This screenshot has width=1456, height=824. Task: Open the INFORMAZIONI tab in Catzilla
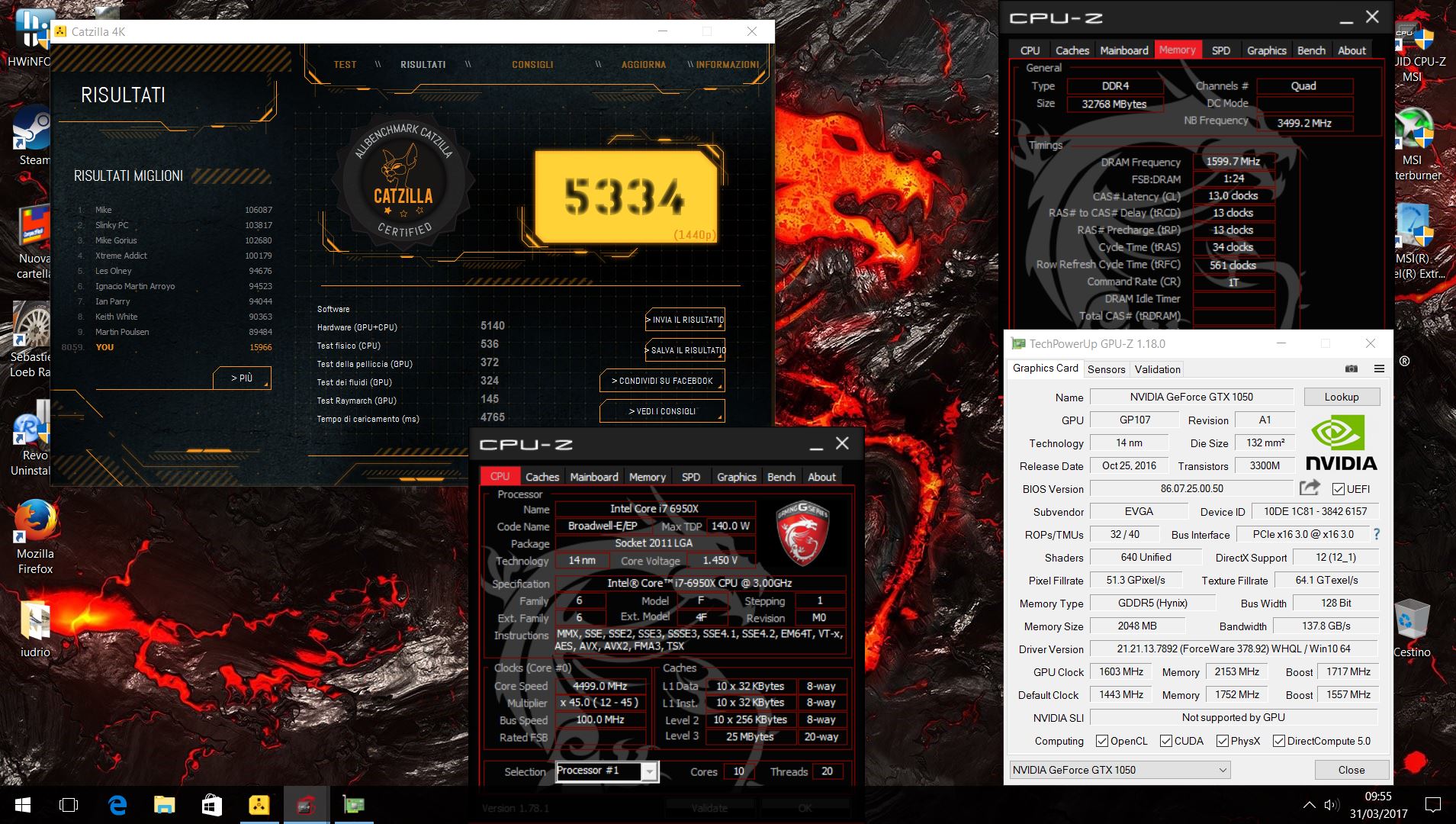[727, 65]
